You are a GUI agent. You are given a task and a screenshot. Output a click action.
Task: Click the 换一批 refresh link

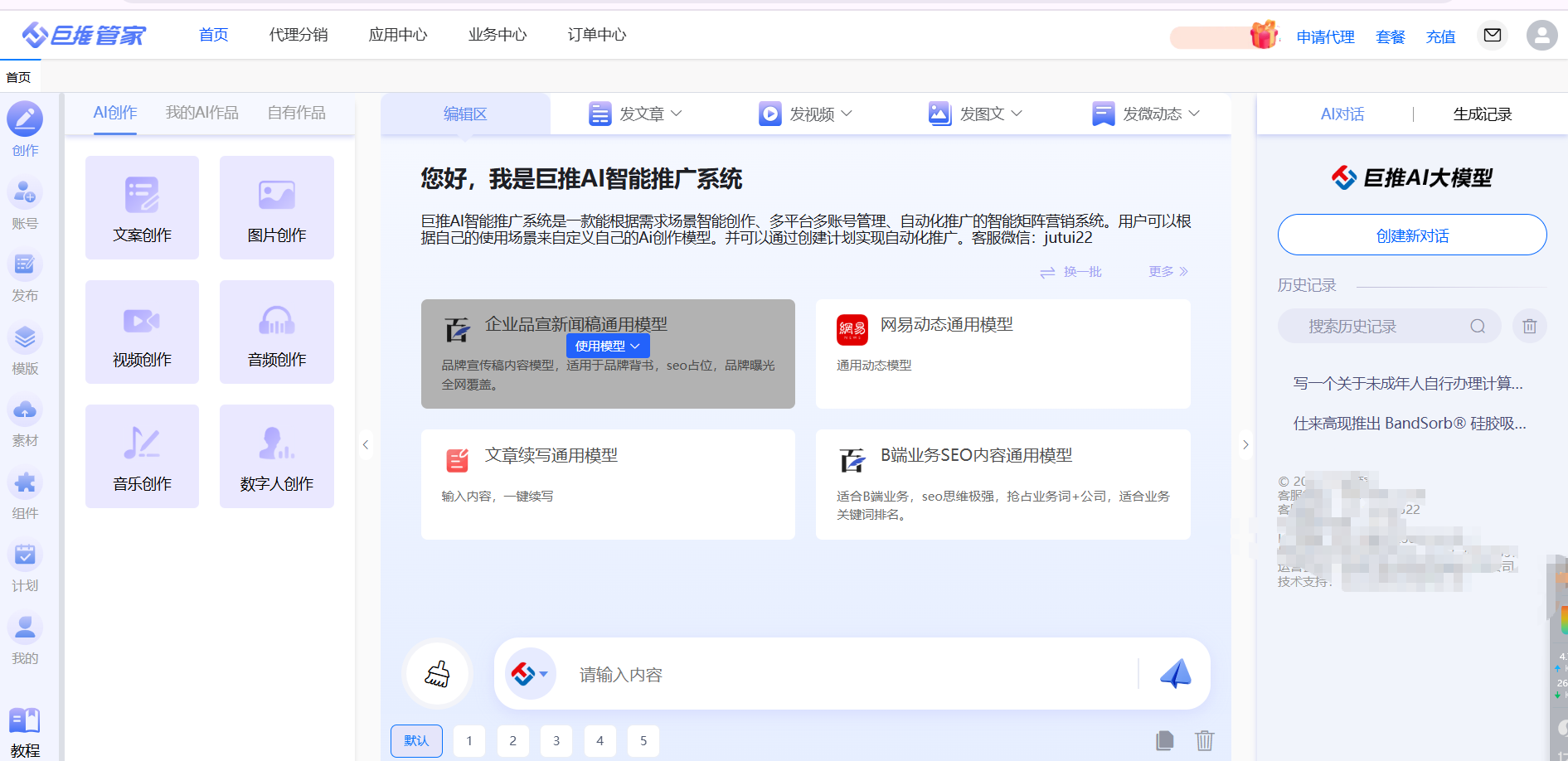(x=1070, y=271)
